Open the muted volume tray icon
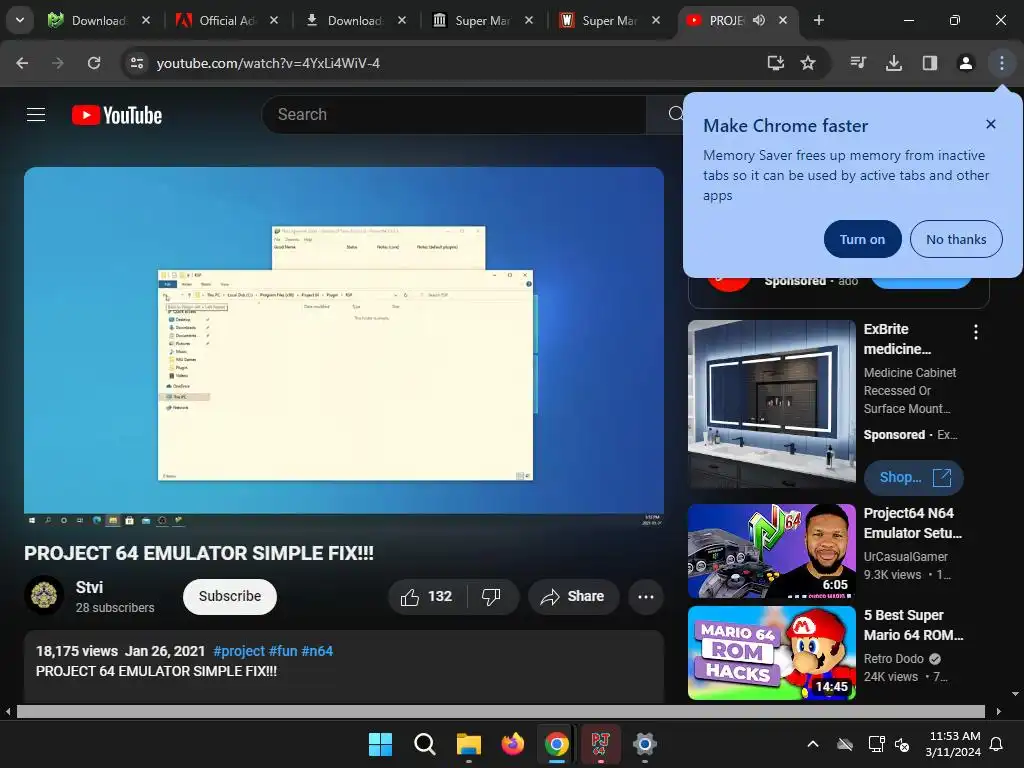The width and height of the screenshot is (1024, 768). (903, 744)
